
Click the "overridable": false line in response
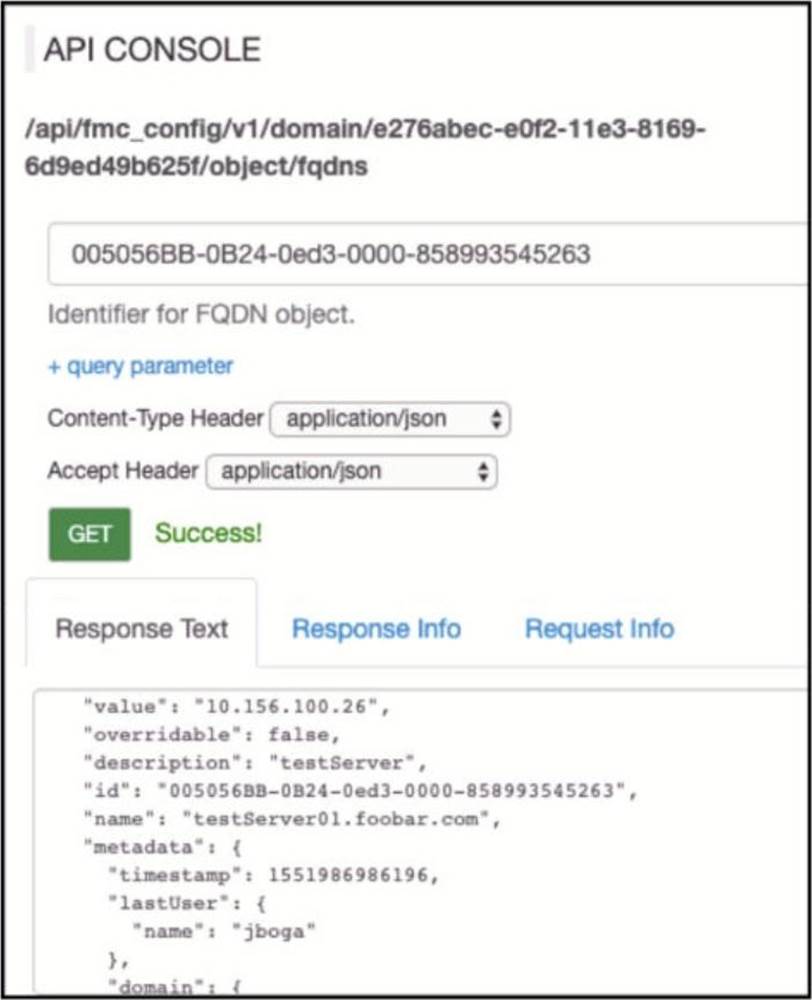point(205,735)
